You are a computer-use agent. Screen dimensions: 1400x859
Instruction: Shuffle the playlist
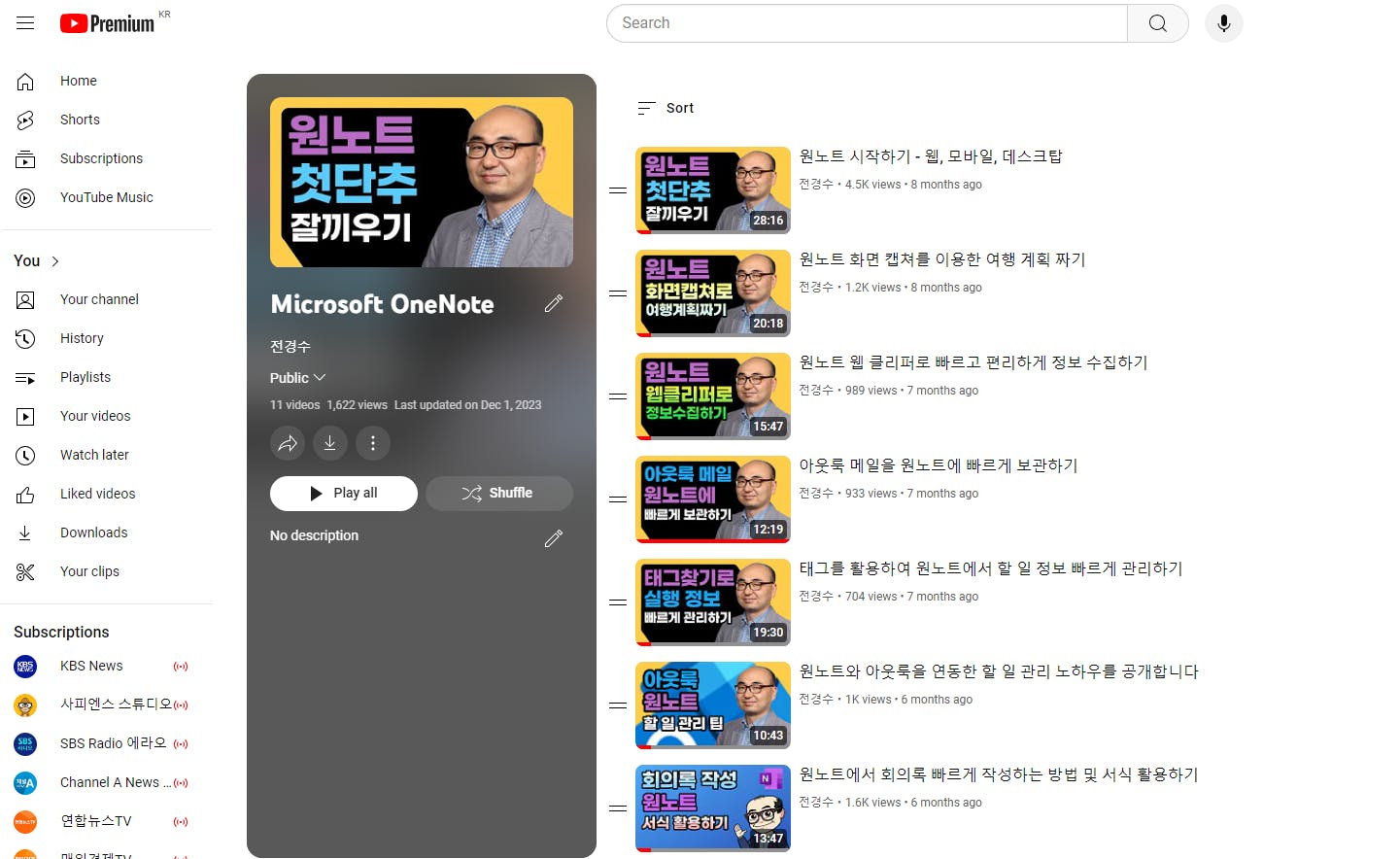(499, 494)
